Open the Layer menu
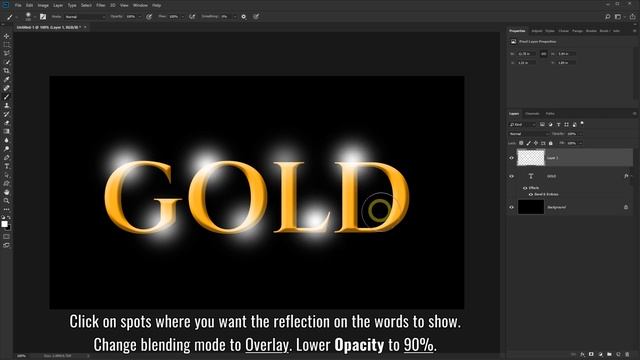The image size is (640, 360). click(58, 5)
